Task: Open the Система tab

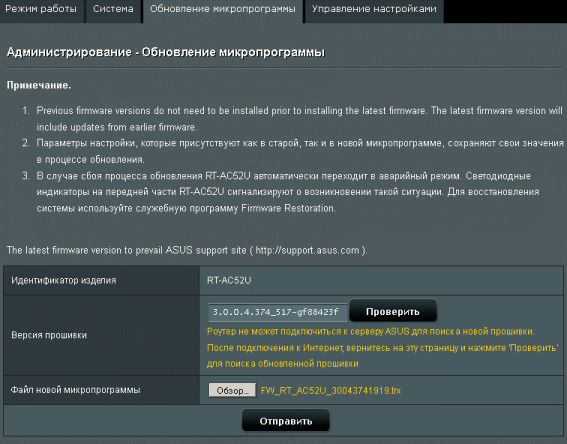Action: click(x=113, y=10)
